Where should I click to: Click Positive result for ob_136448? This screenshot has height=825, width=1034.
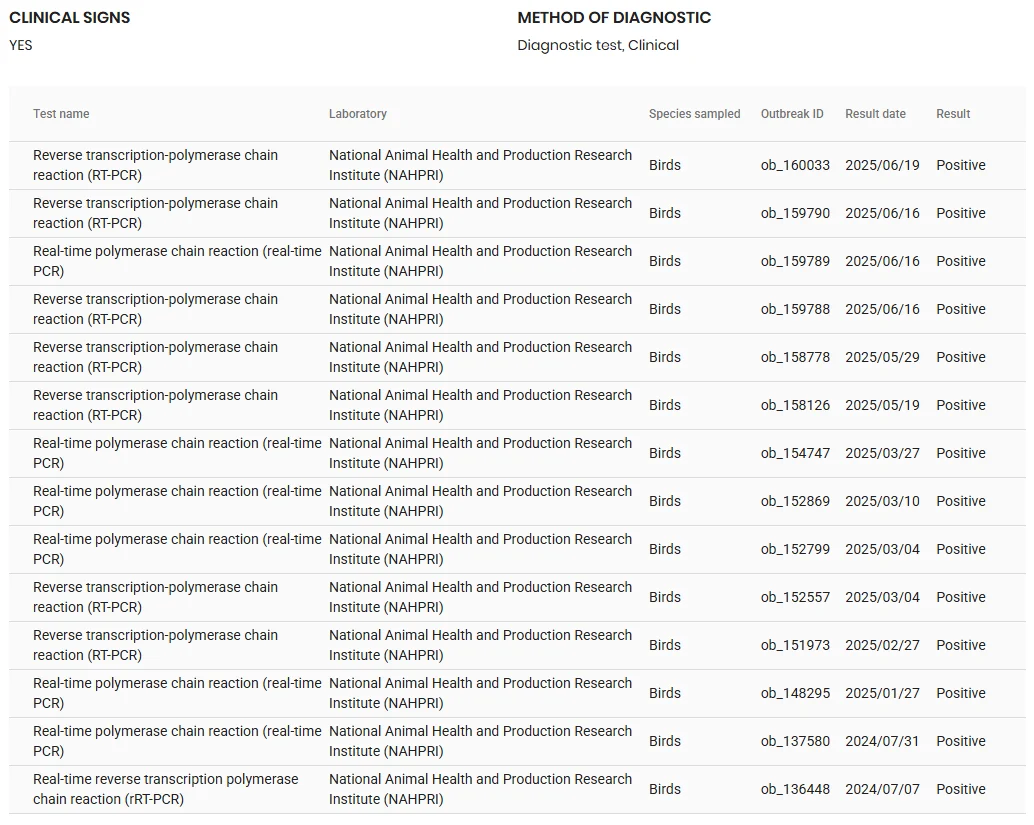(x=961, y=789)
